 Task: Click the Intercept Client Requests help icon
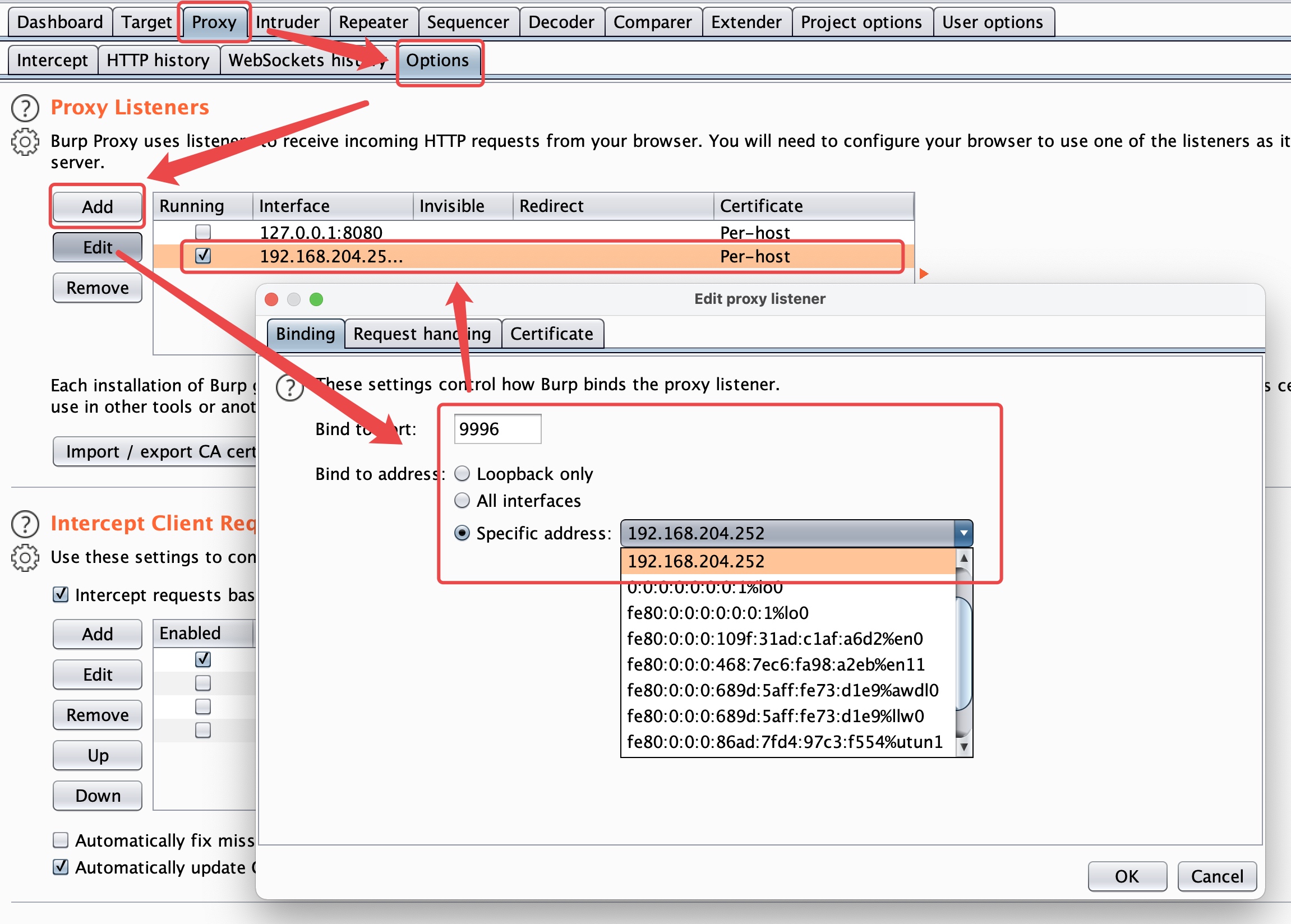(x=25, y=524)
